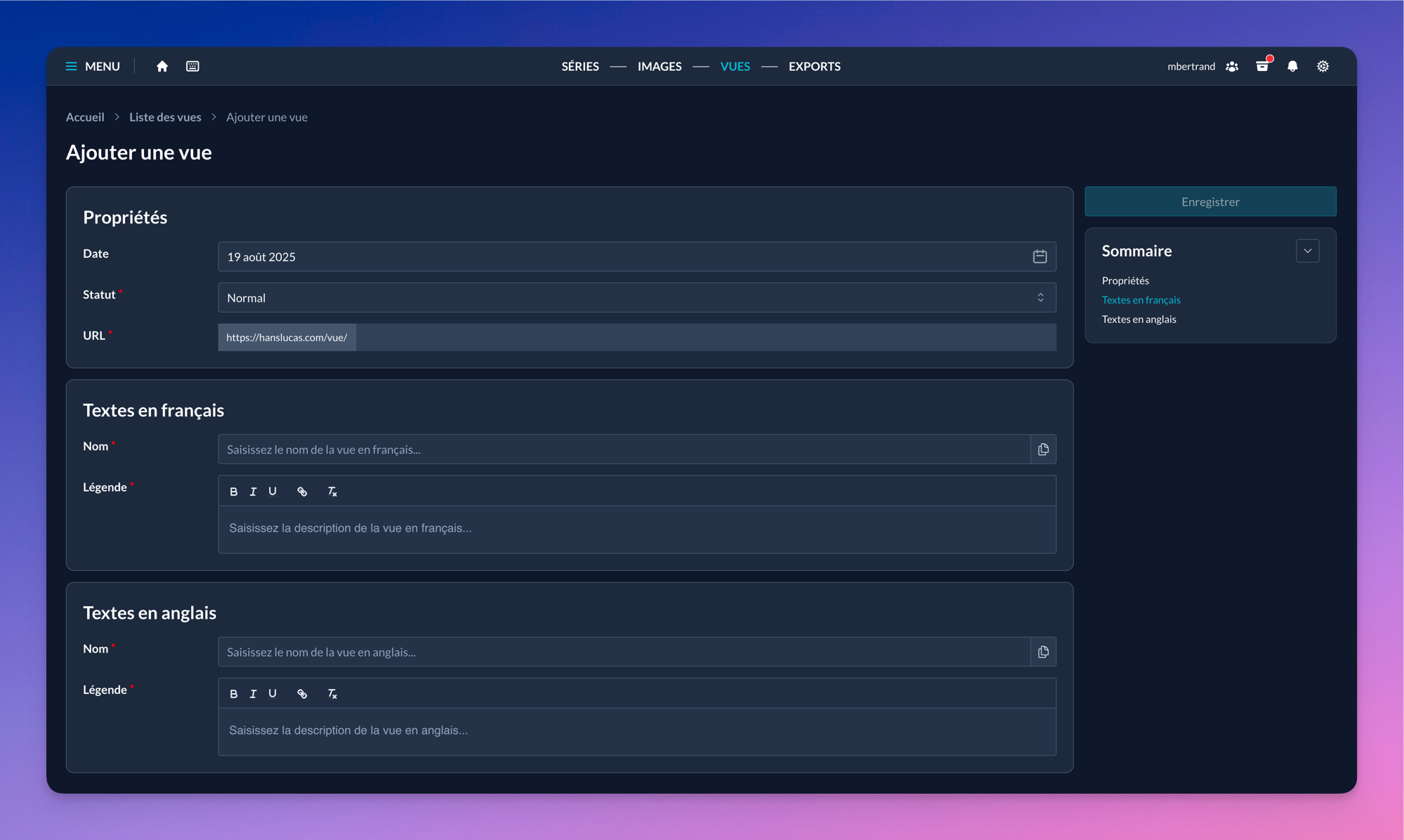Click the Enregistrer button
This screenshot has width=1404, height=840.
(1210, 202)
